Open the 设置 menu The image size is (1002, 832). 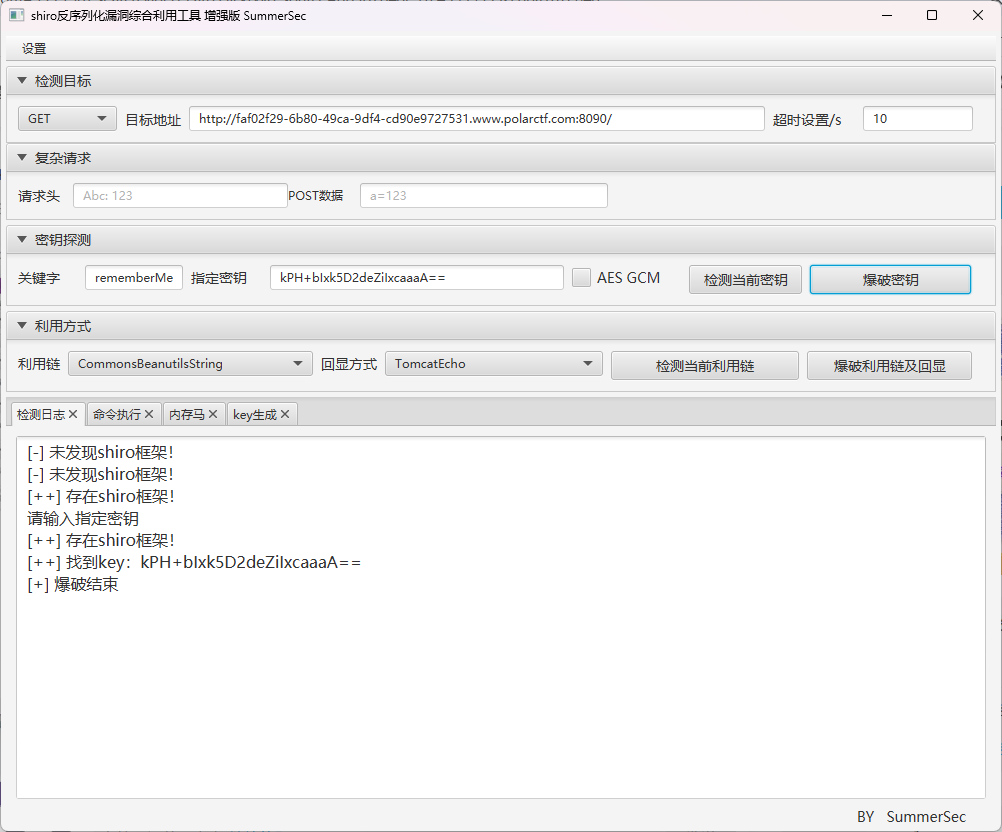[33, 47]
